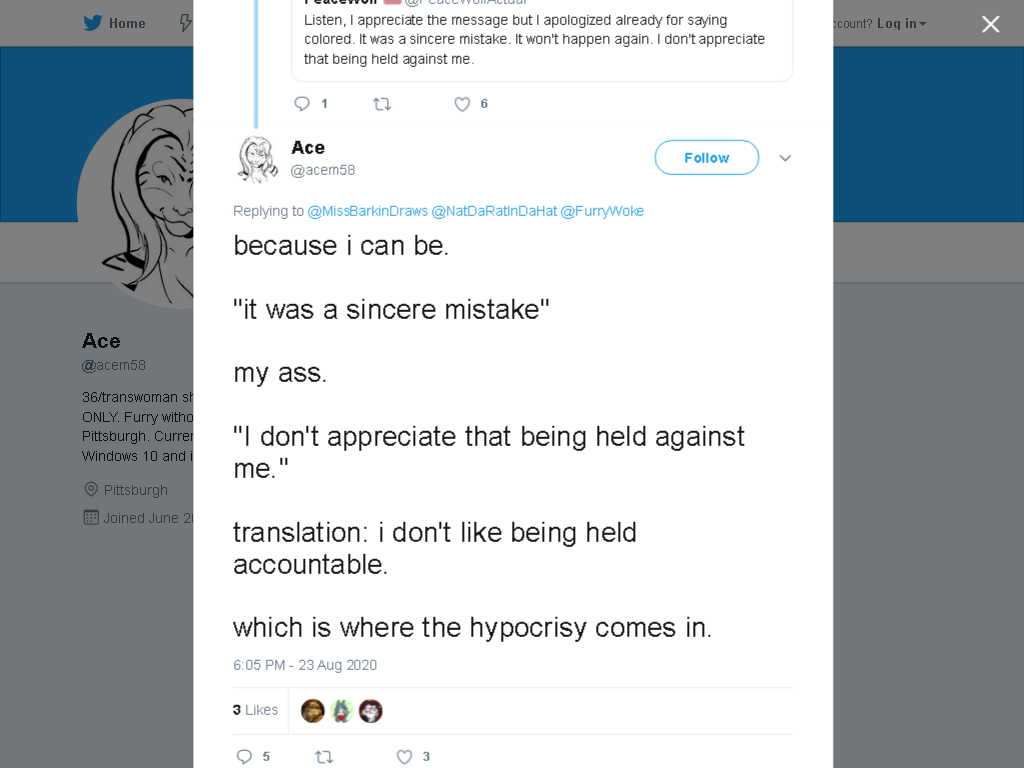Close the tweet overlay with X
The image size is (1024, 768).
coord(991,24)
